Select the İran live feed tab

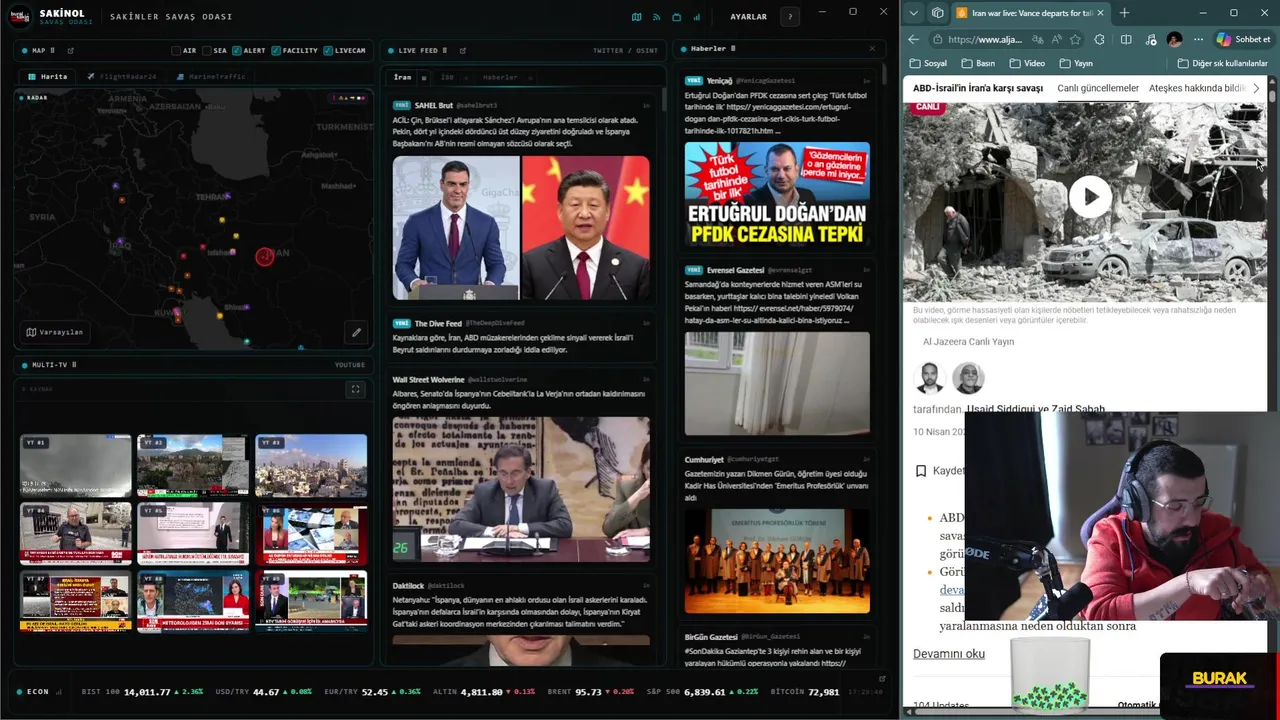[x=402, y=77]
